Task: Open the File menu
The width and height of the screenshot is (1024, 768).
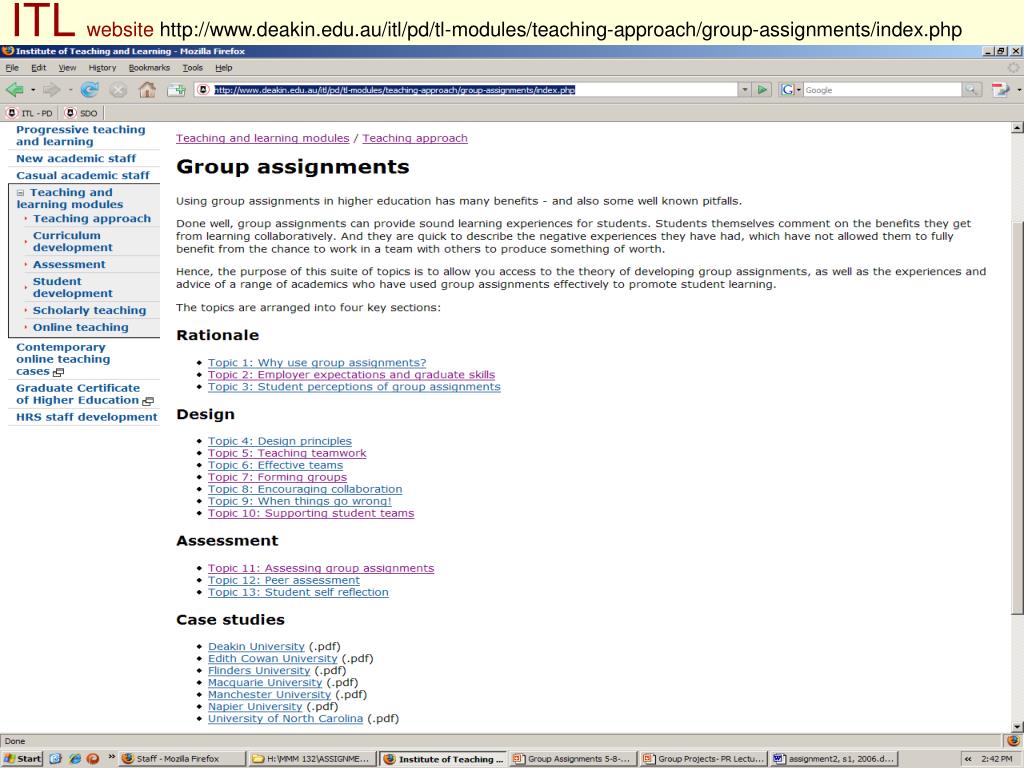Action: click(12, 67)
